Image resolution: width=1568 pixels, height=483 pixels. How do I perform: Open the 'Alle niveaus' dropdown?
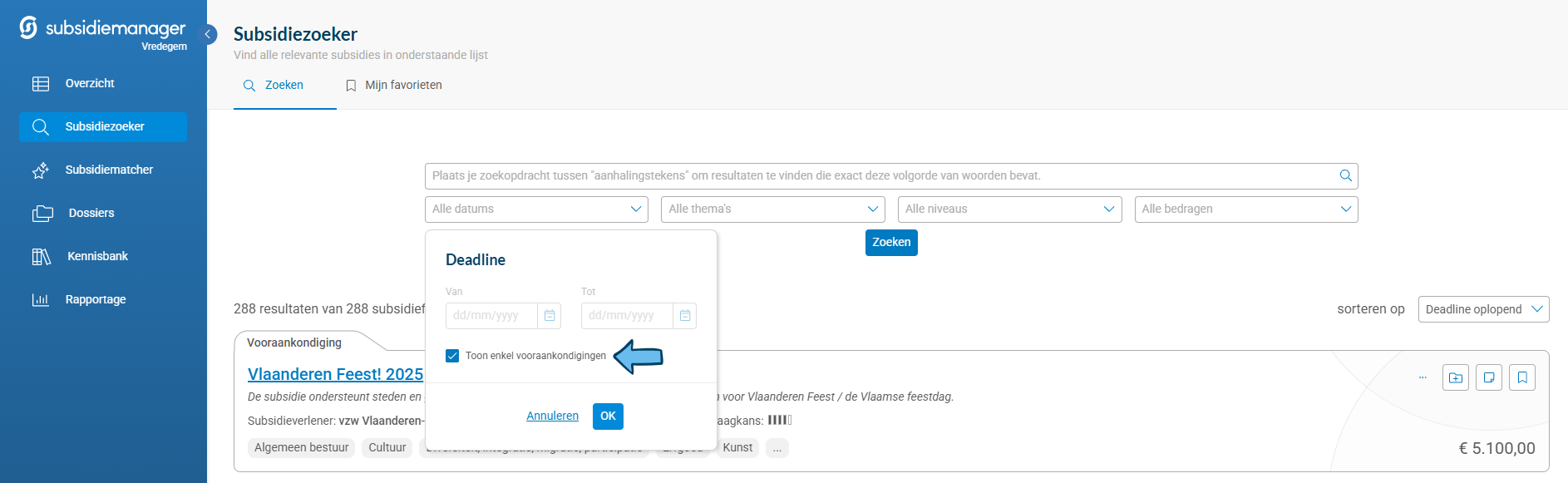1009,209
